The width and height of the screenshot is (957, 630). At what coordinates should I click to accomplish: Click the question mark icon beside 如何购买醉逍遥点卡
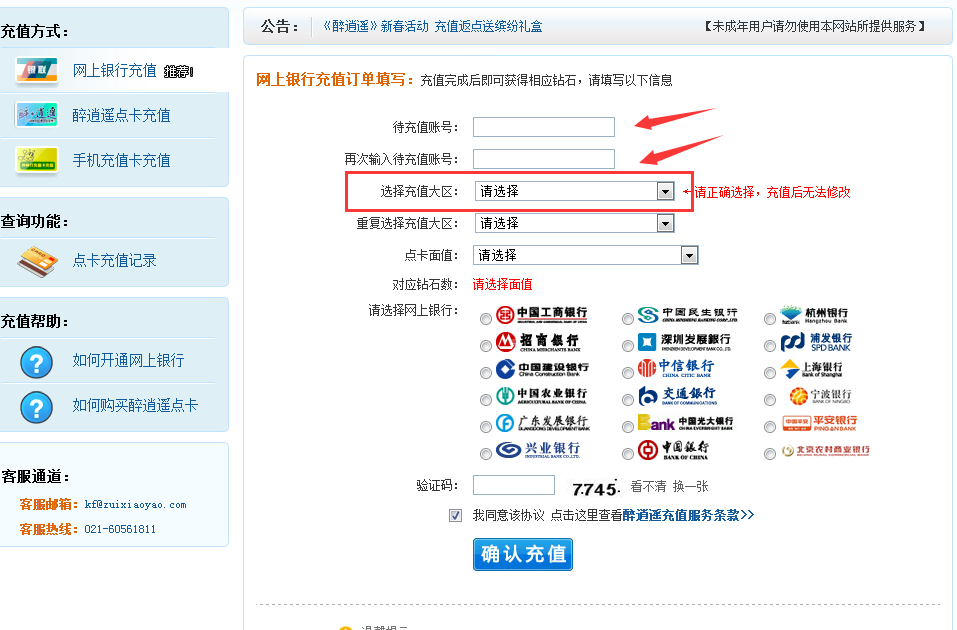pos(37,407)
